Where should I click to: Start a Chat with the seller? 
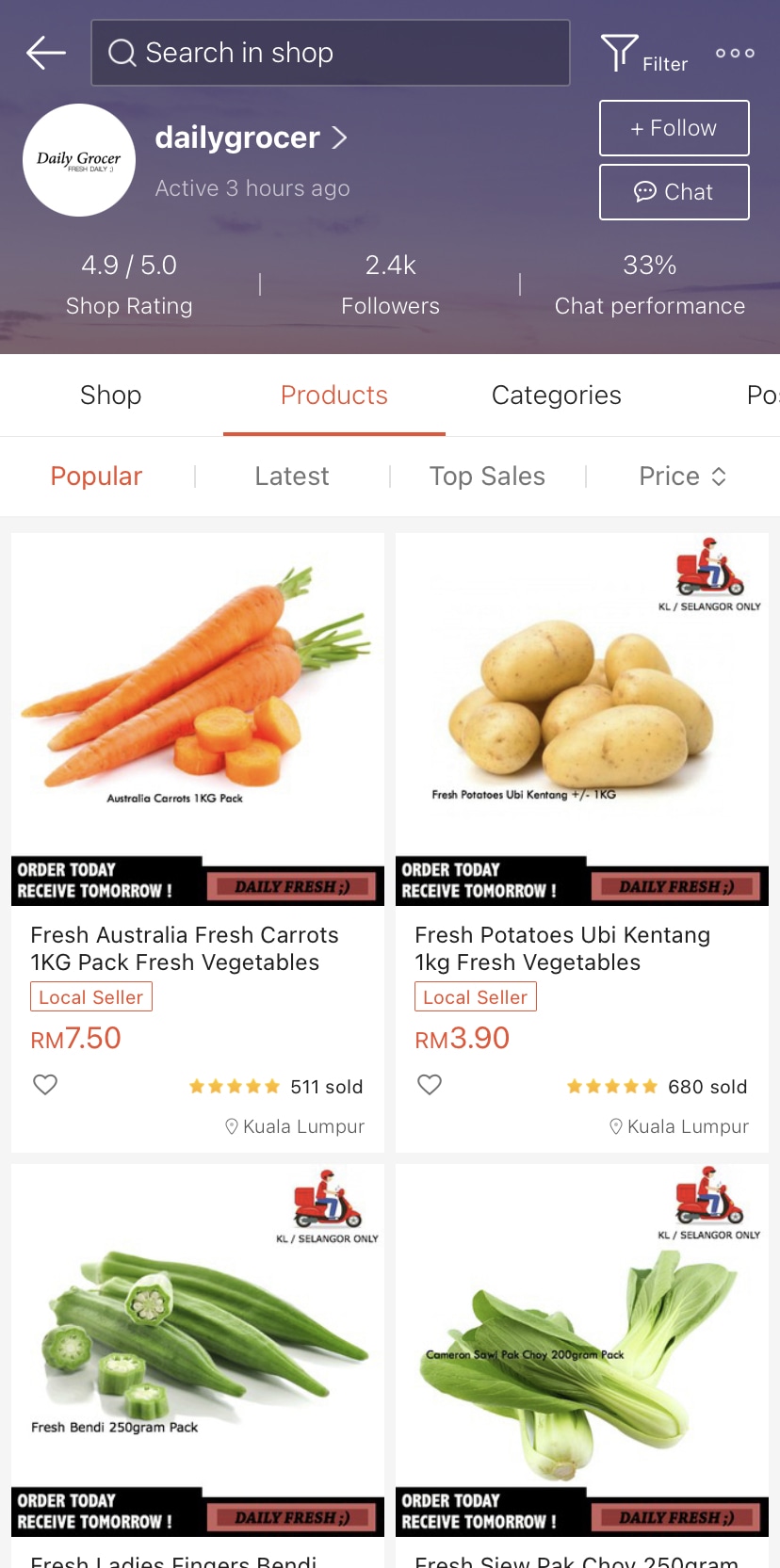tap(674, 192)
